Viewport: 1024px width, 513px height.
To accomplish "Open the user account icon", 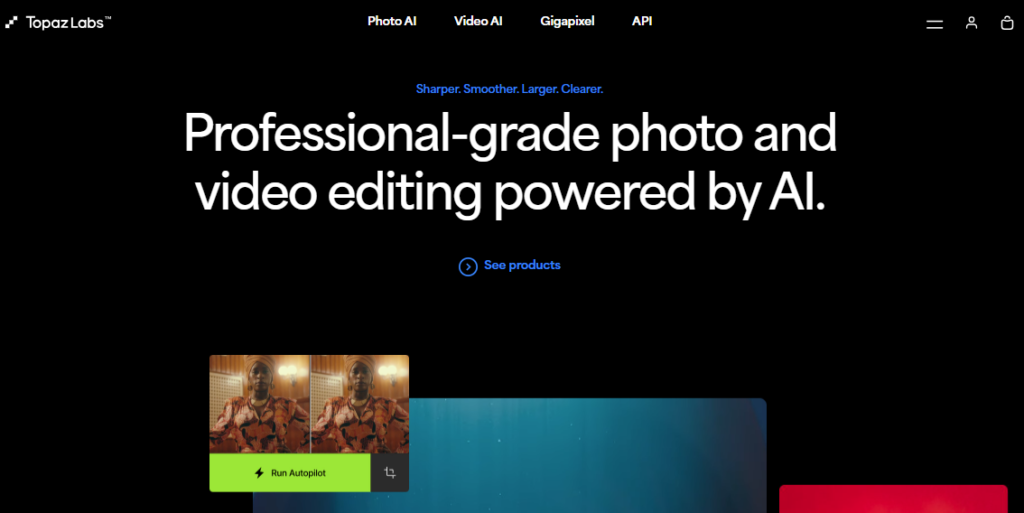I will pyautogui.click(x=972, y=23).
